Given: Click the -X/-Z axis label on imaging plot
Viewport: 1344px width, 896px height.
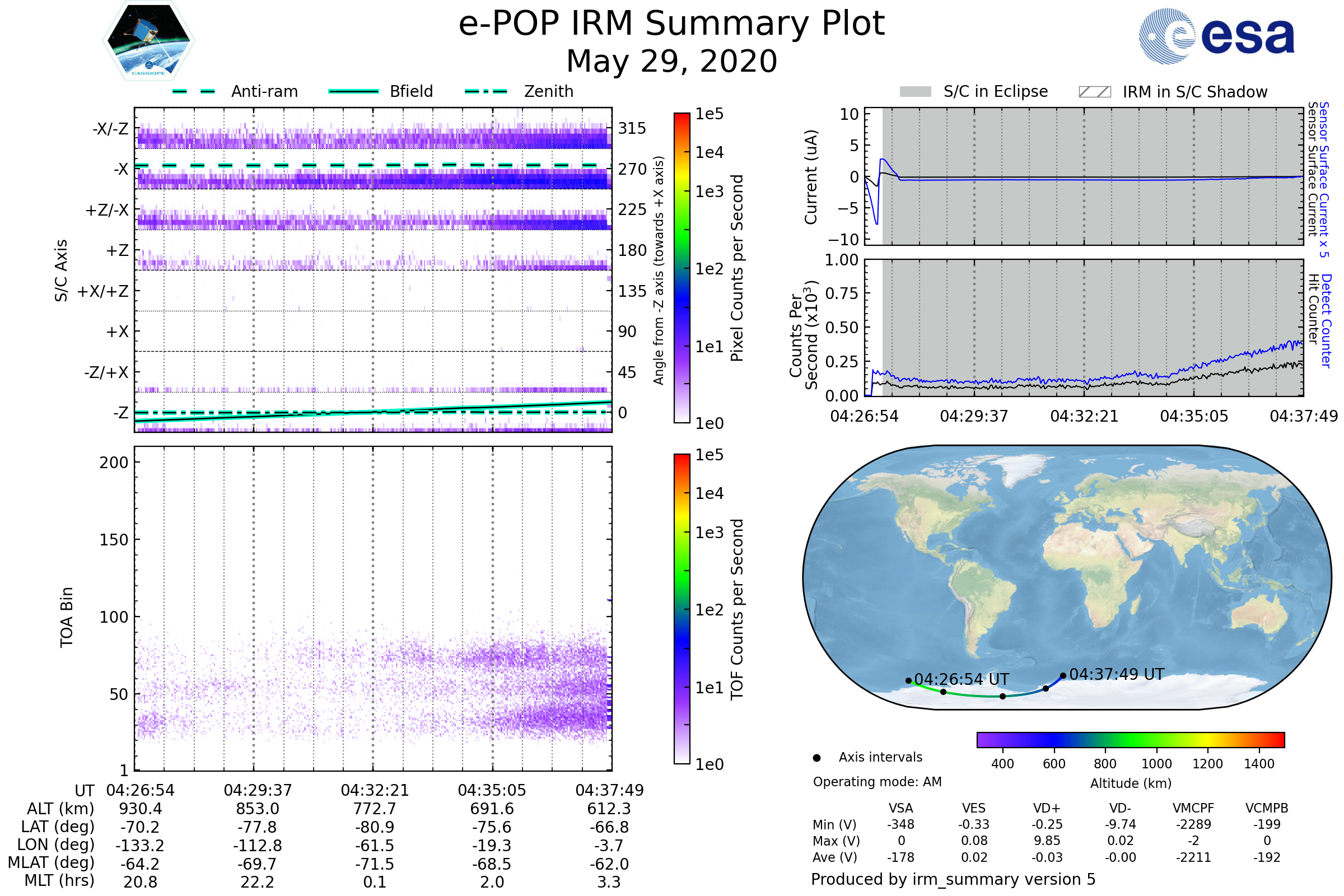Looking at the screenshot, I should 111,129.
